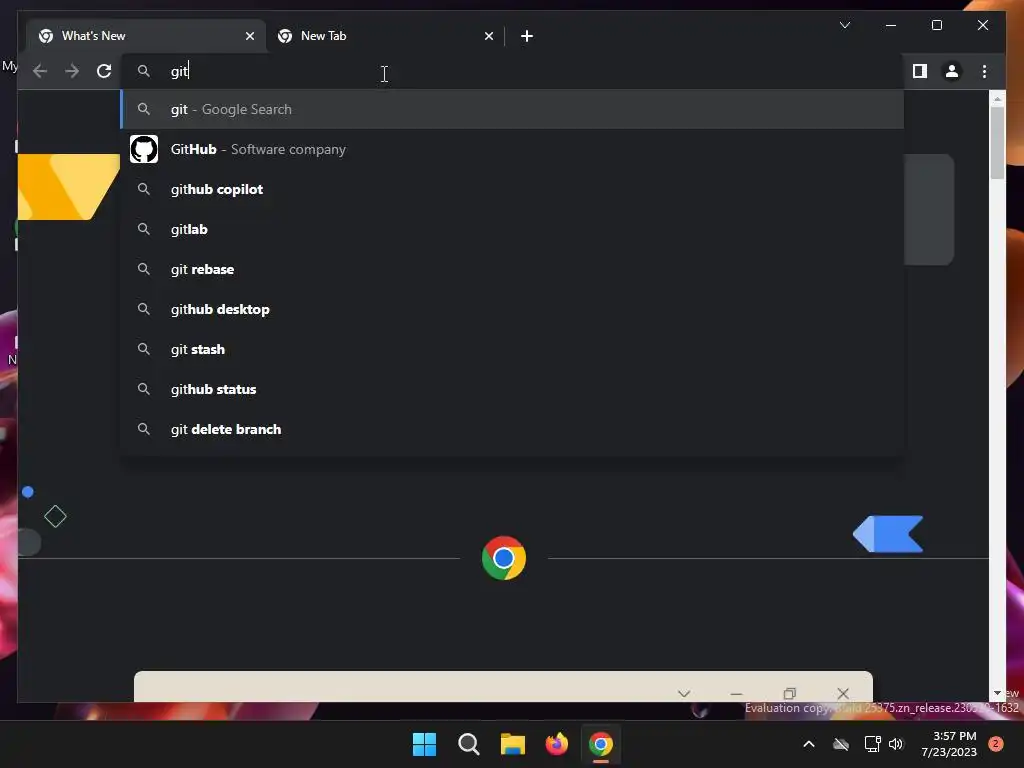Click the GitHub logo icon in suggestions

pos(144,149)
